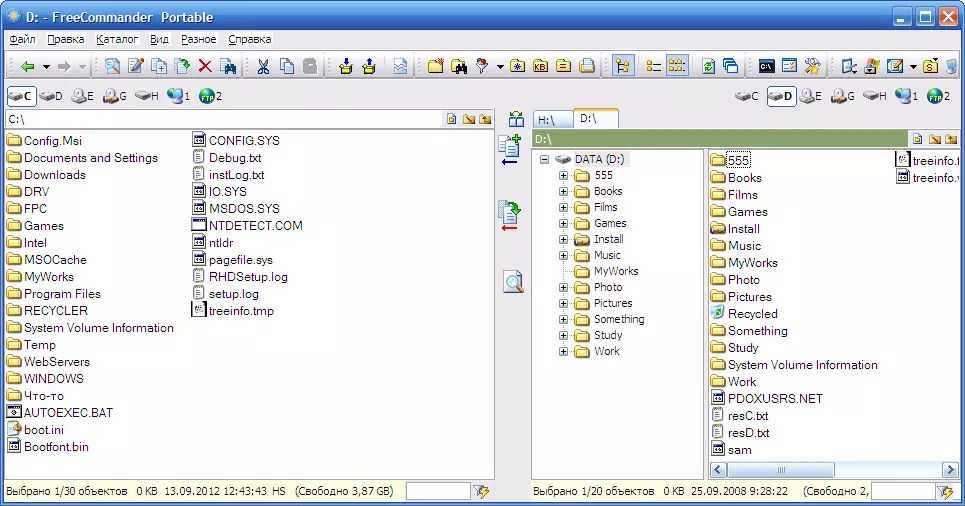Select the PDOXUSRS.NET file
Screen dimensions: 965x506
coord(774,398)
